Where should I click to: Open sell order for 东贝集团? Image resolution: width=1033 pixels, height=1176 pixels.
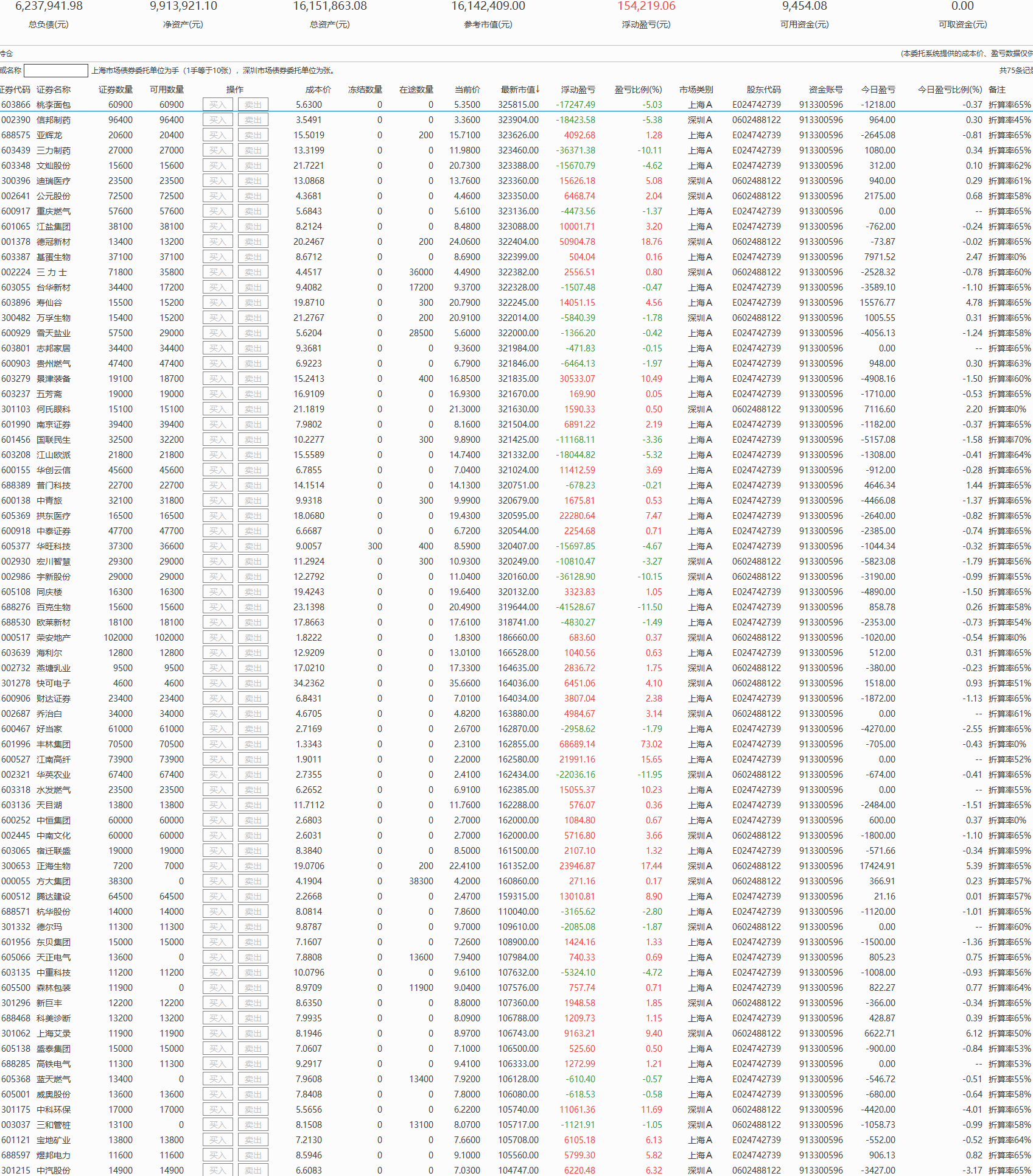click(x=253, y=942)
